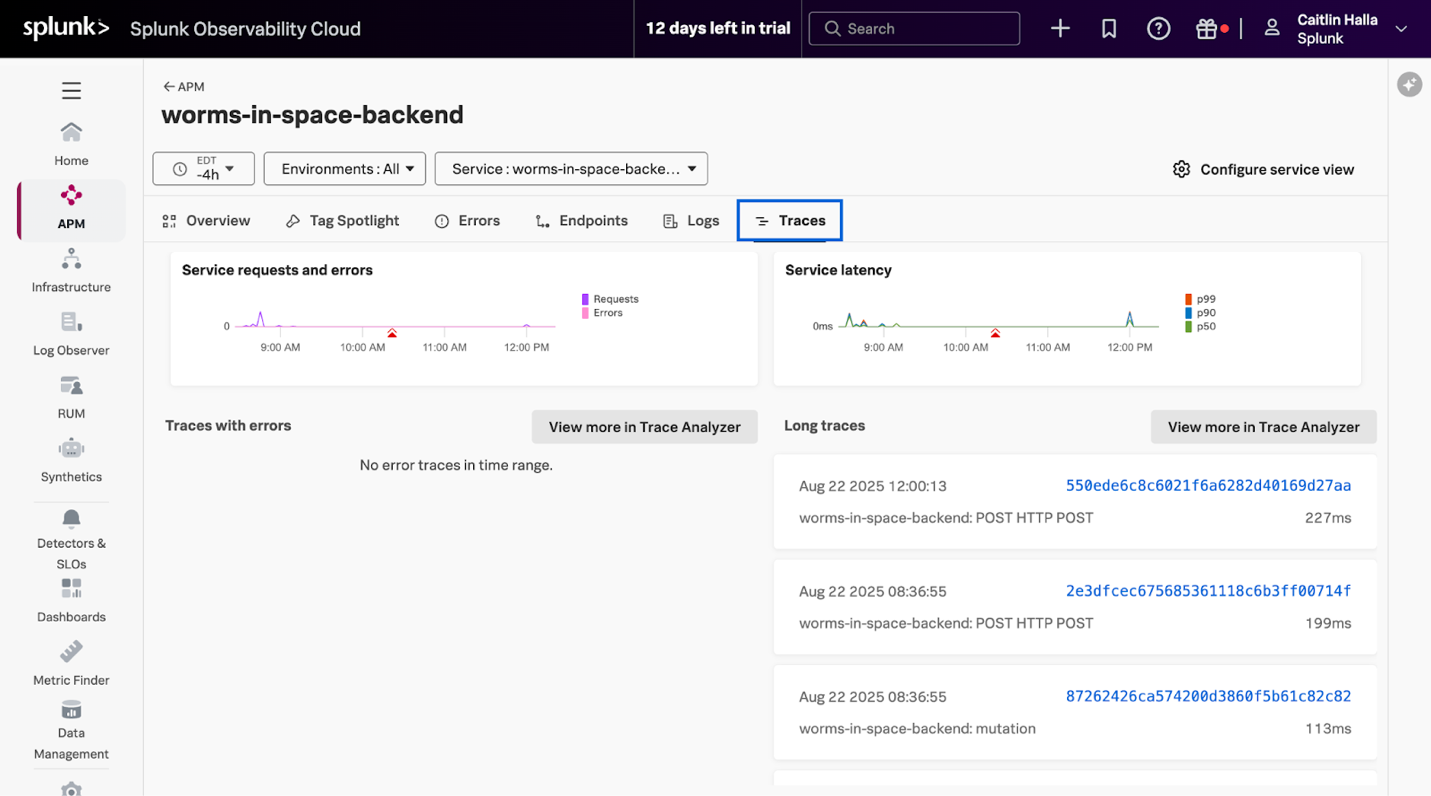Open the help question mark icon
Screen dimensions: 1431x796
coord(1158,28)
